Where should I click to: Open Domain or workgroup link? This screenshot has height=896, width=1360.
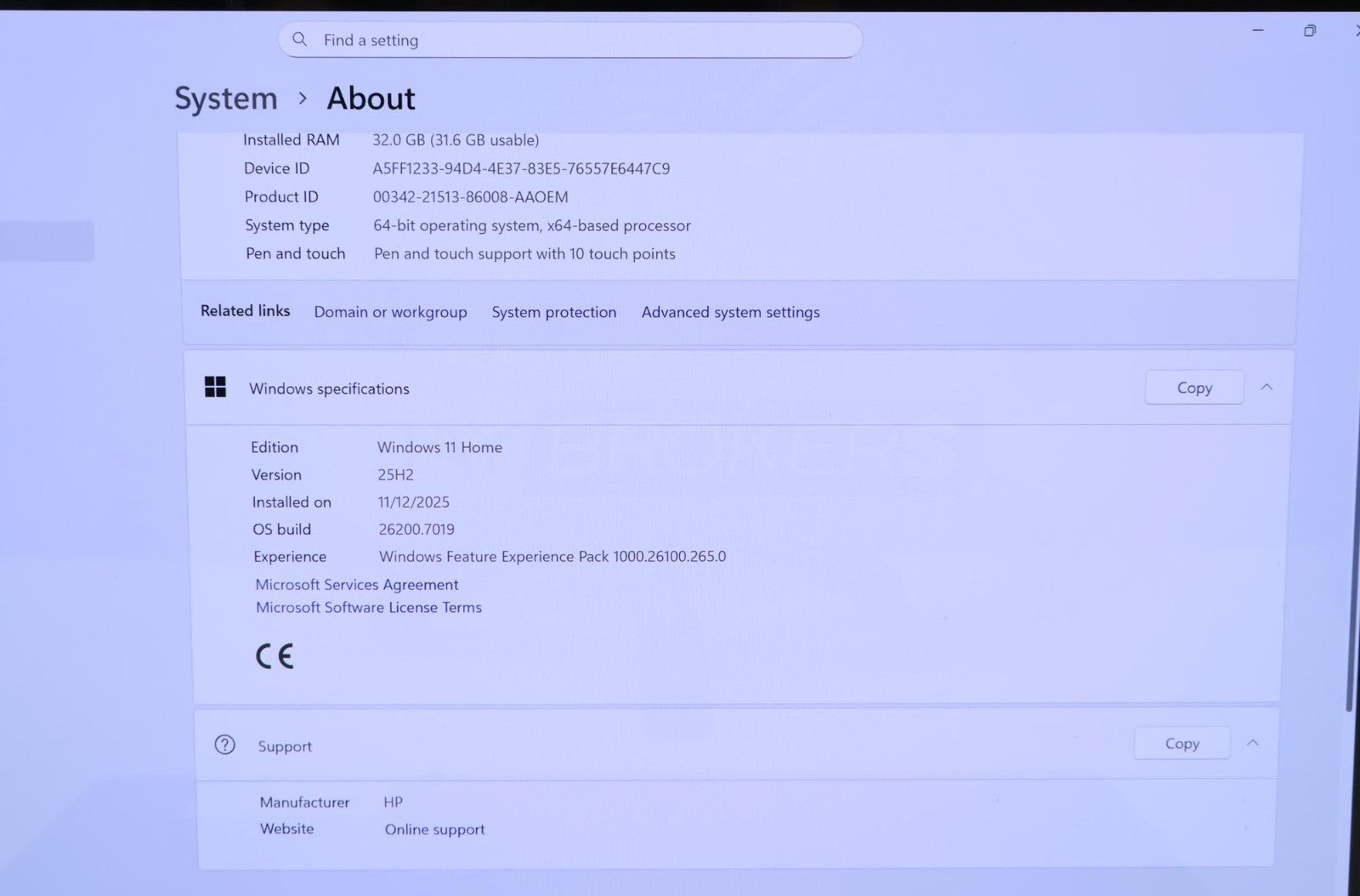390,312
